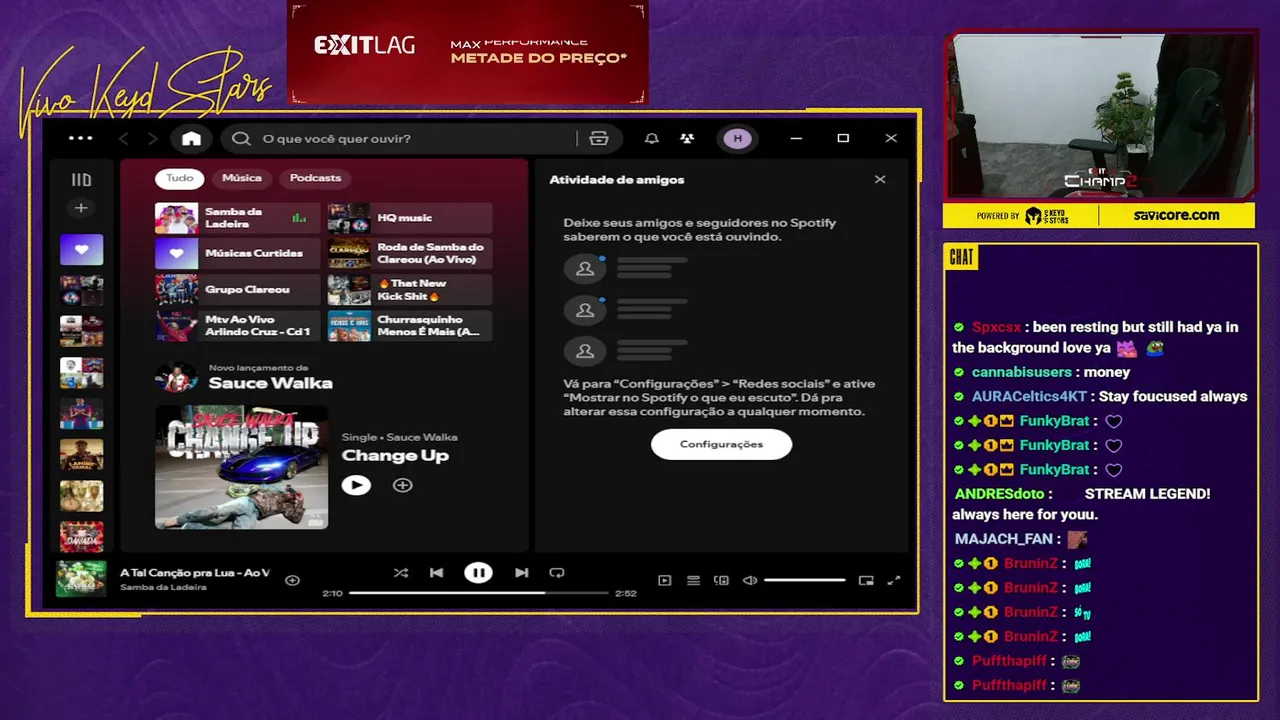Skip to next track
The height and width of the screenshot is (720, 1280).
(521, 573)
